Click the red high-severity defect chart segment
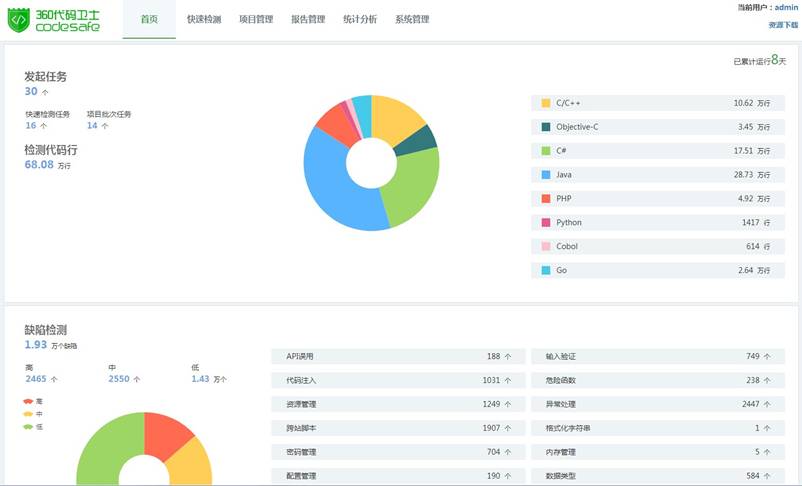The height and width of the screenshot is (486, 802). [x=165, y=432]
